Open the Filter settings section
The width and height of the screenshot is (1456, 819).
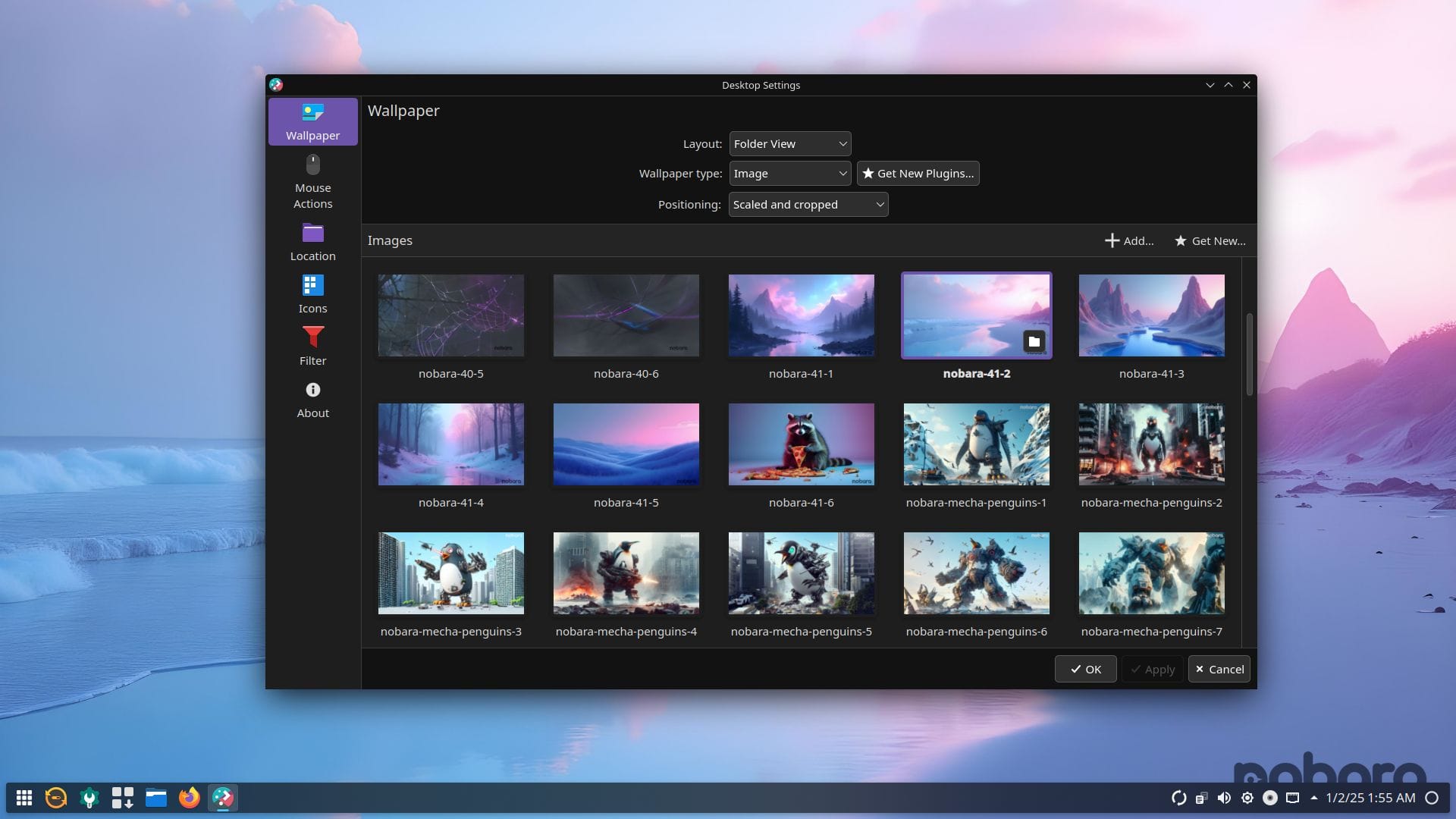pos(312,347)
